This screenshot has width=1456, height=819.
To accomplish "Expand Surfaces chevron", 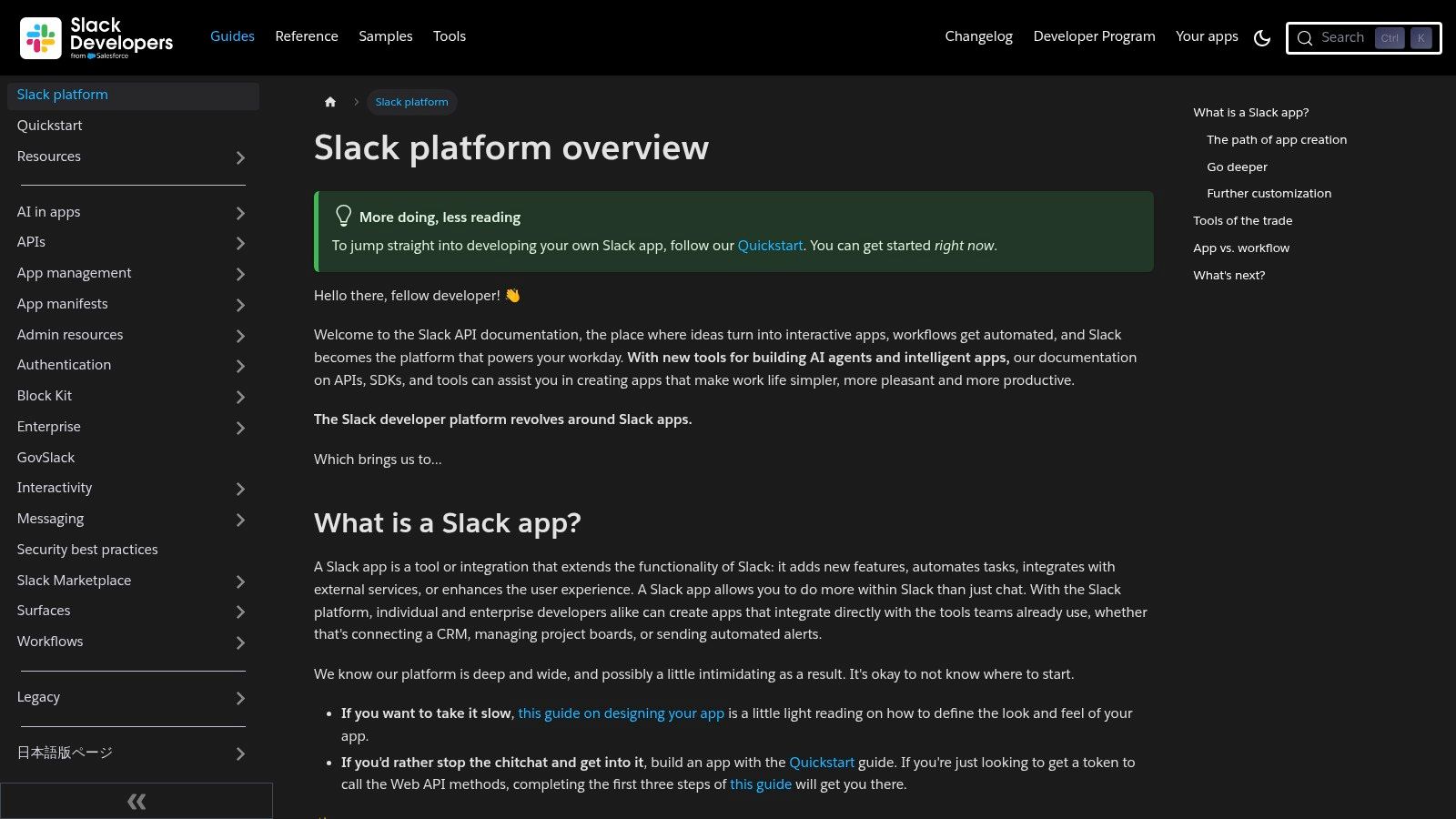I will pos(240,612).
